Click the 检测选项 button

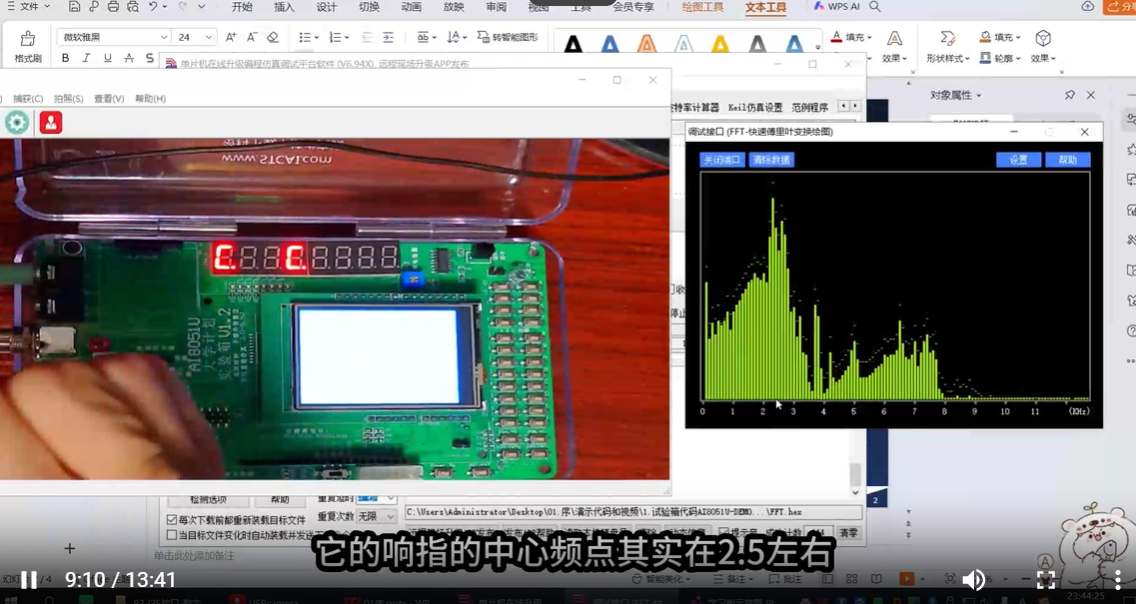[209, 500]
